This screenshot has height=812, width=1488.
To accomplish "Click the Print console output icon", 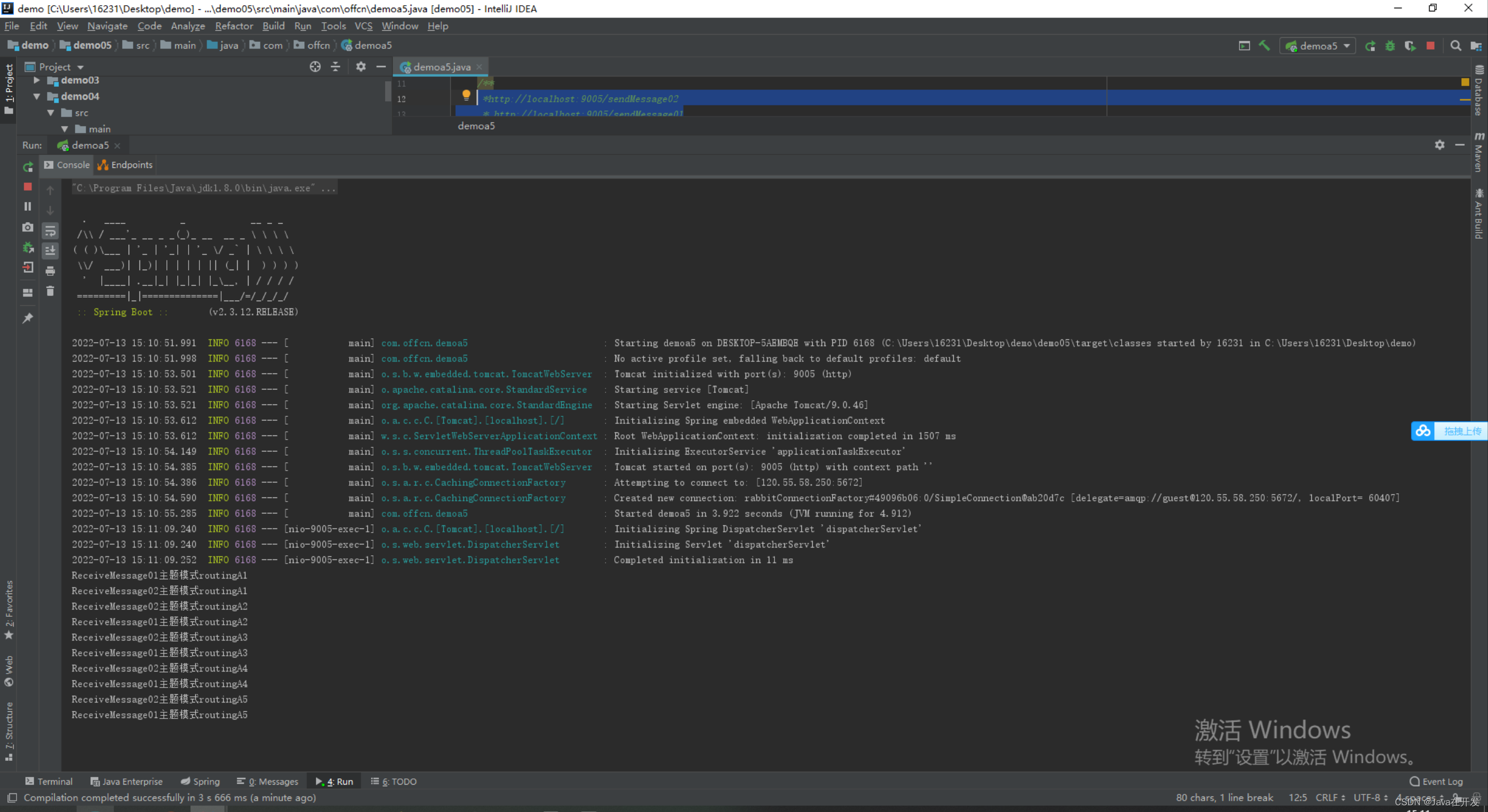I will [50, 271].
